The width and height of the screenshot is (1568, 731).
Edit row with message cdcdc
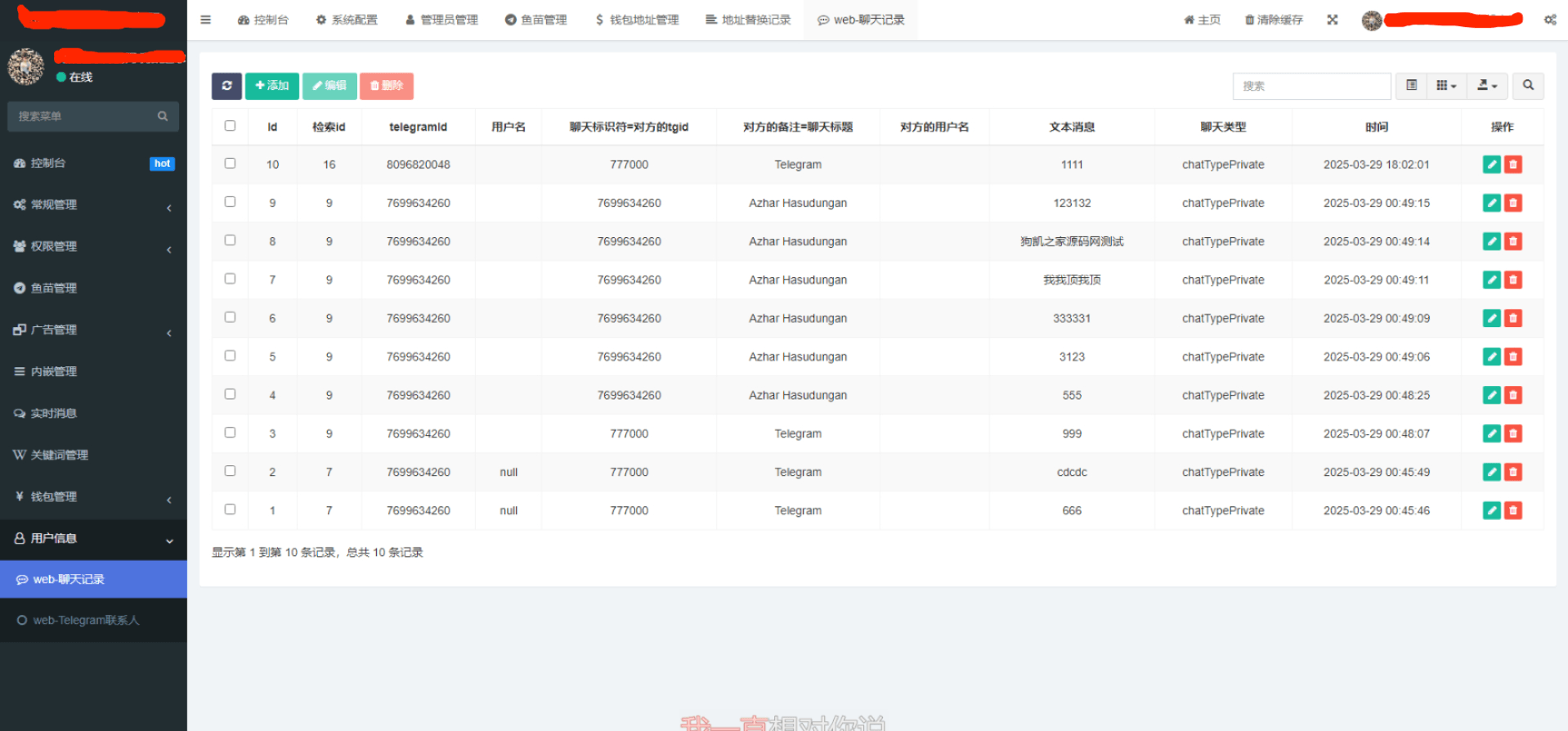[x=1492, y=472]
